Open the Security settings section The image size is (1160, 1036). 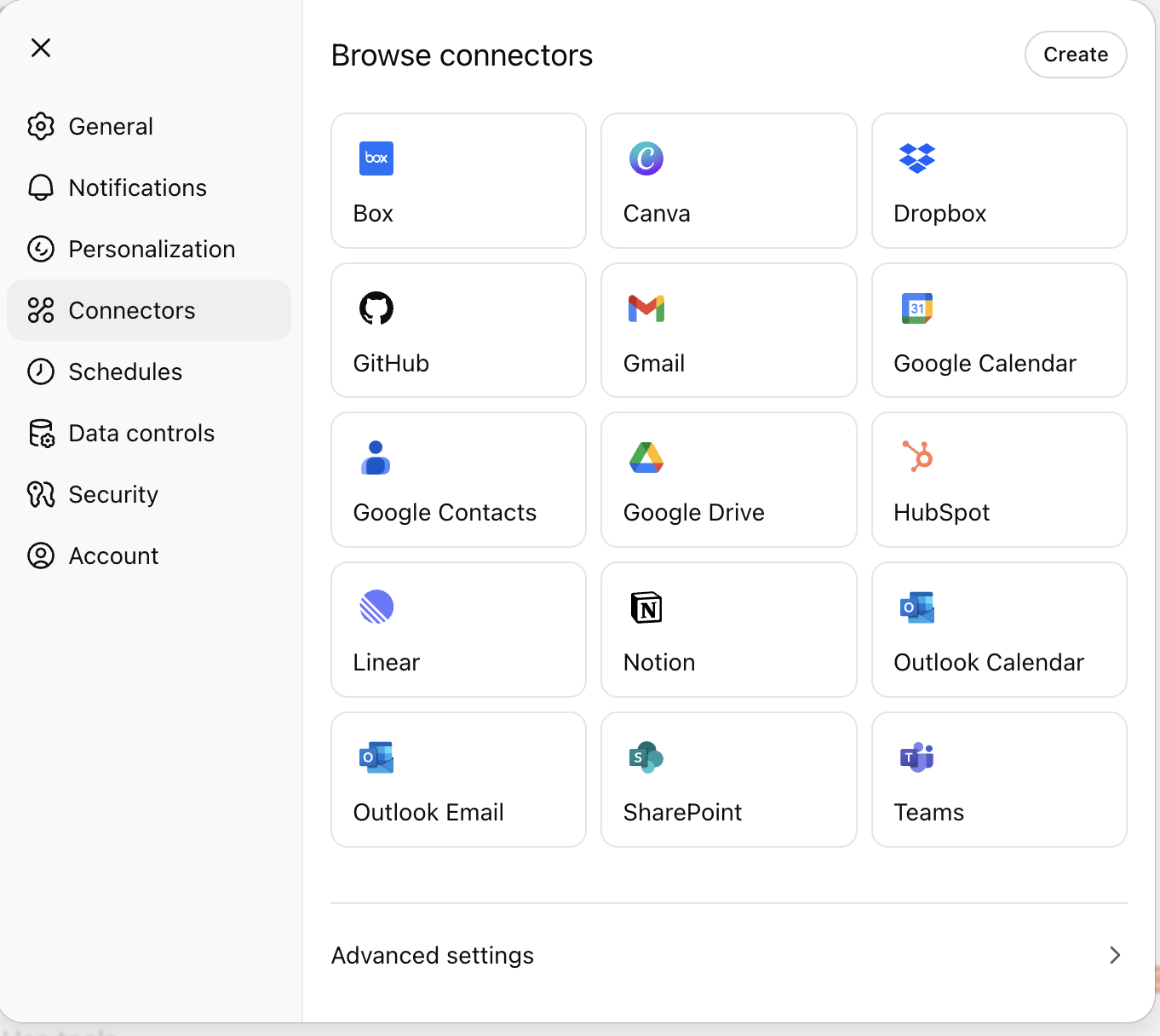coord(113,494)
